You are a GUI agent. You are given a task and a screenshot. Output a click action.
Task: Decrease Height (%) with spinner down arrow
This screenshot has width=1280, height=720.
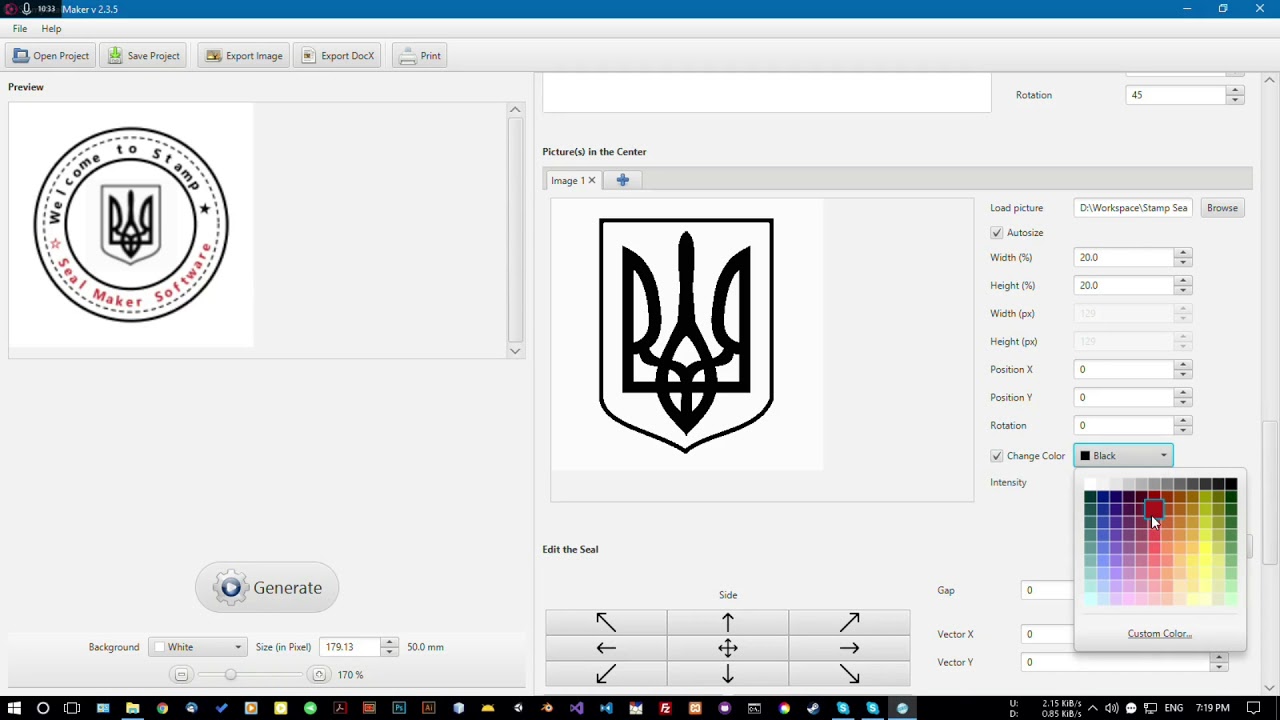point(1183,290)
